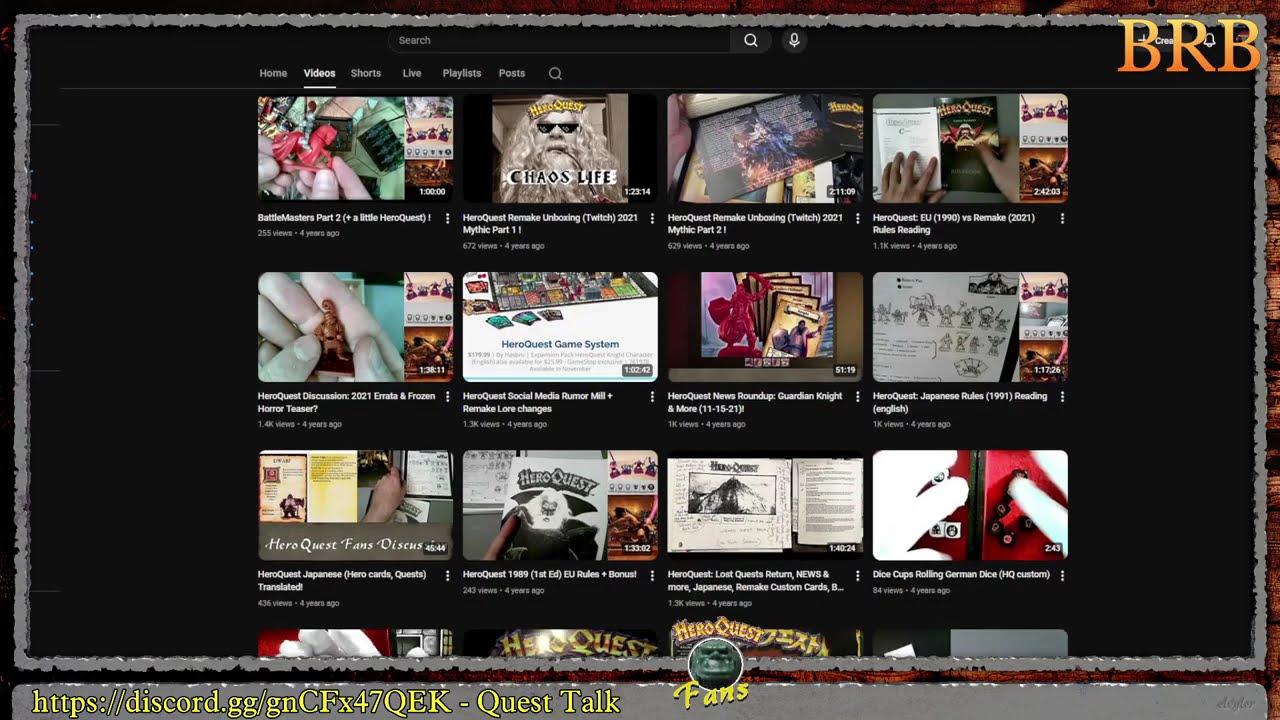1280x720 pixels.
Task: Open HeroQuest 1989 EU Rules thumbnail
Action: coord(560,505)
